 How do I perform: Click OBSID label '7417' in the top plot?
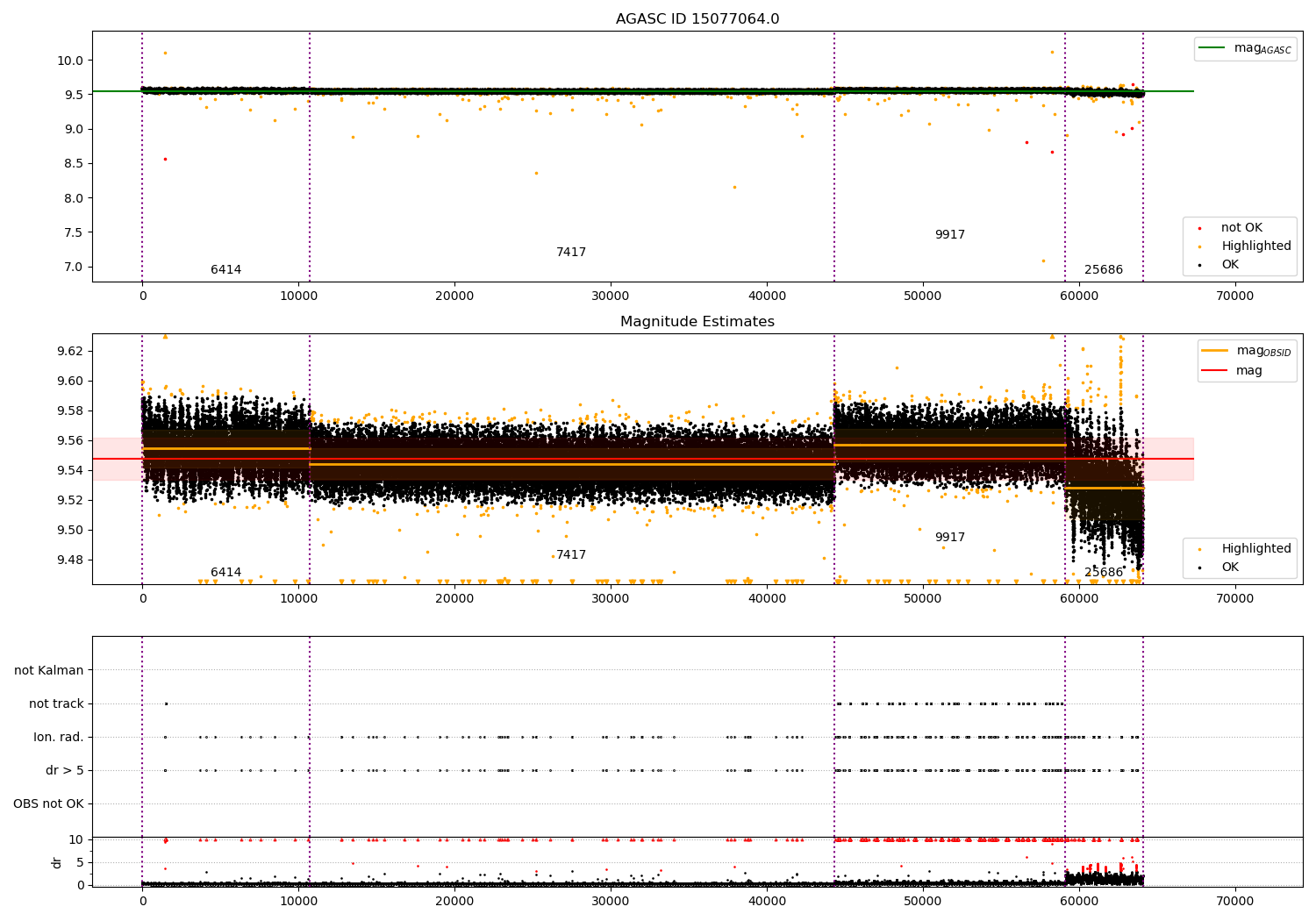[571, 253]
